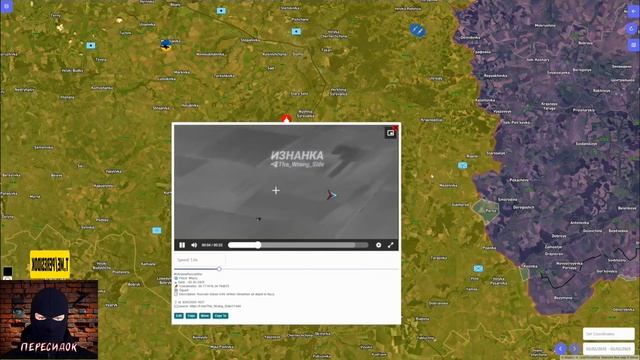Select the light-blue unit marker nearest the yellow logo box
640x360 pixels.
[x=157, y=231]
